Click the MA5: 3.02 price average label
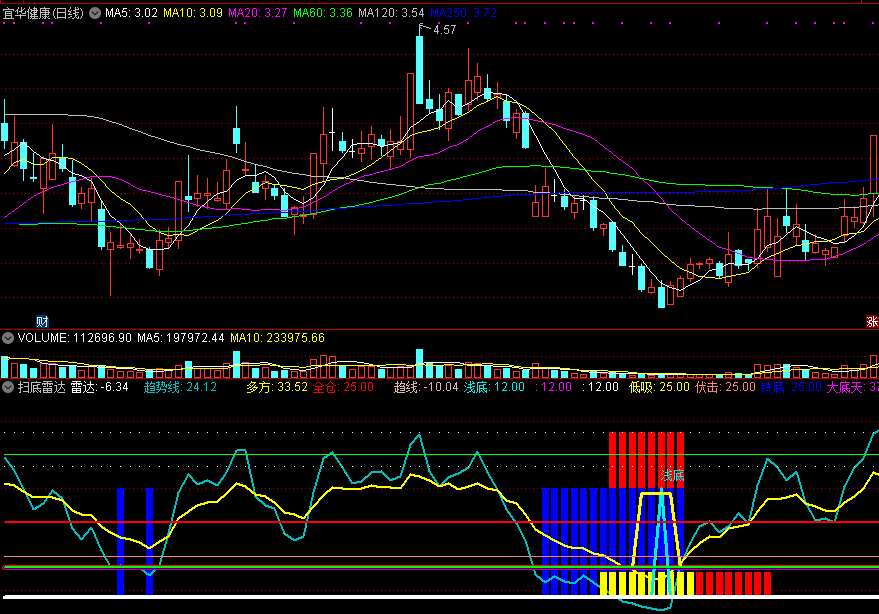 tap(131, 13)
